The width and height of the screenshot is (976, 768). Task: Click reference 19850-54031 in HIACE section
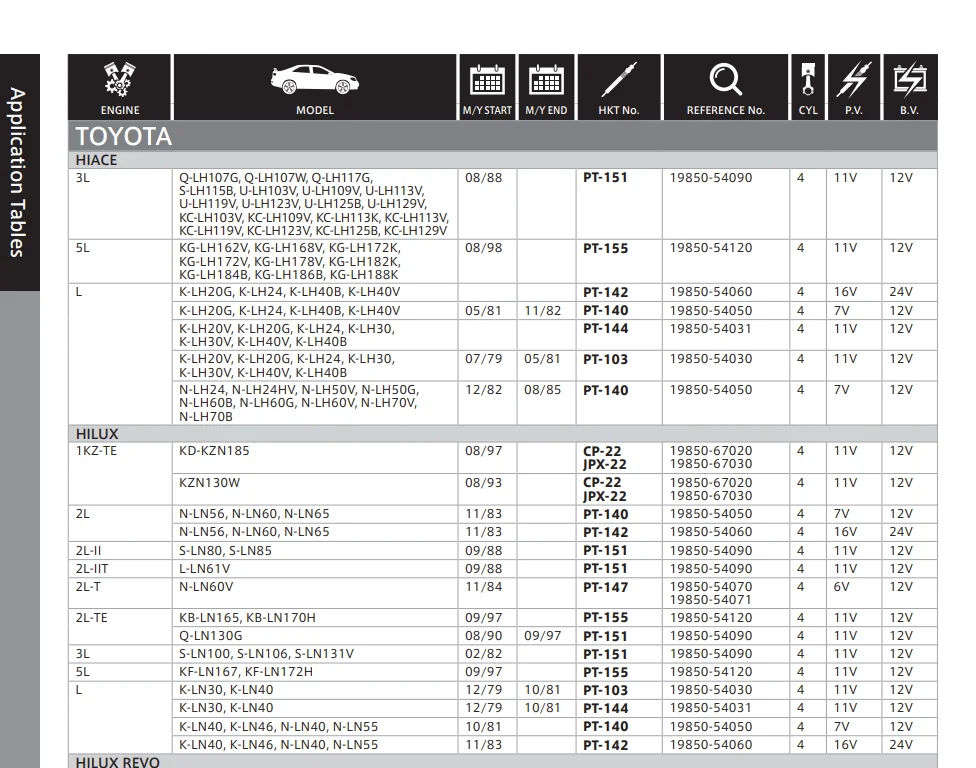point(711,328)
